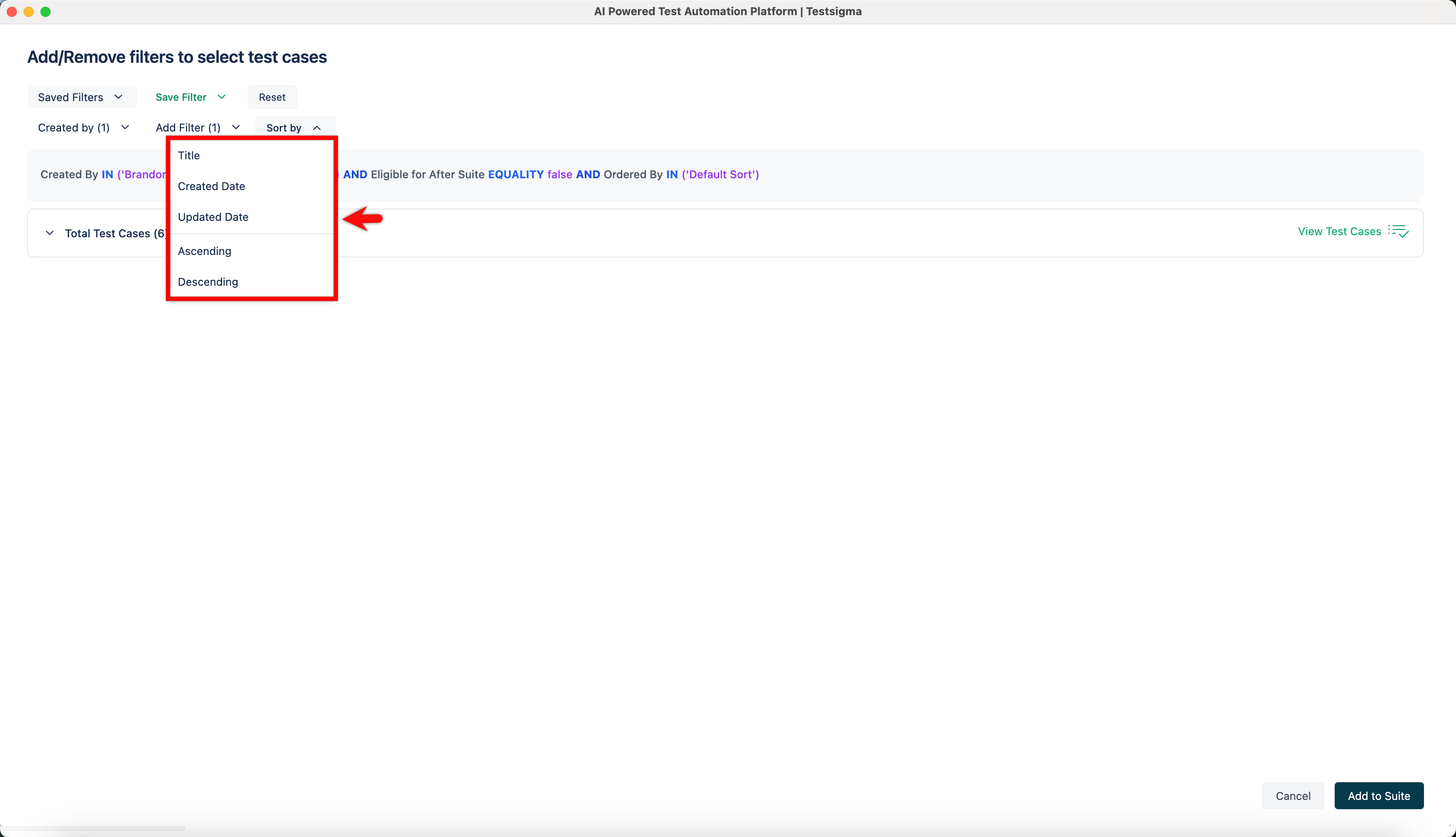Click the green full-screen traffic light button
This screenshot has width=1456, height=837.
click(46, 11)
